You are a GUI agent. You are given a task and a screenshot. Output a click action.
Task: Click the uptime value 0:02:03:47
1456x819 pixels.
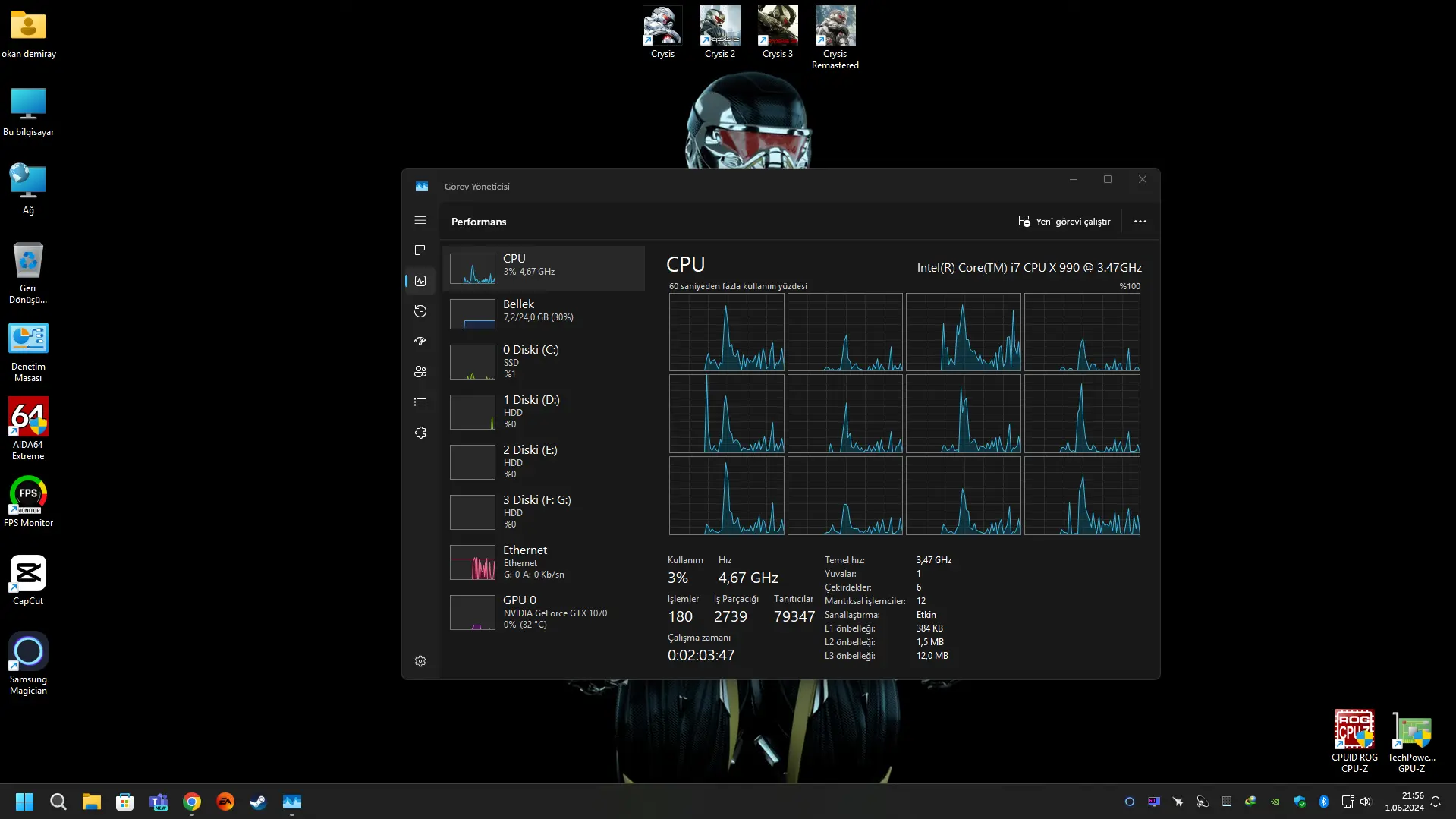701,655
